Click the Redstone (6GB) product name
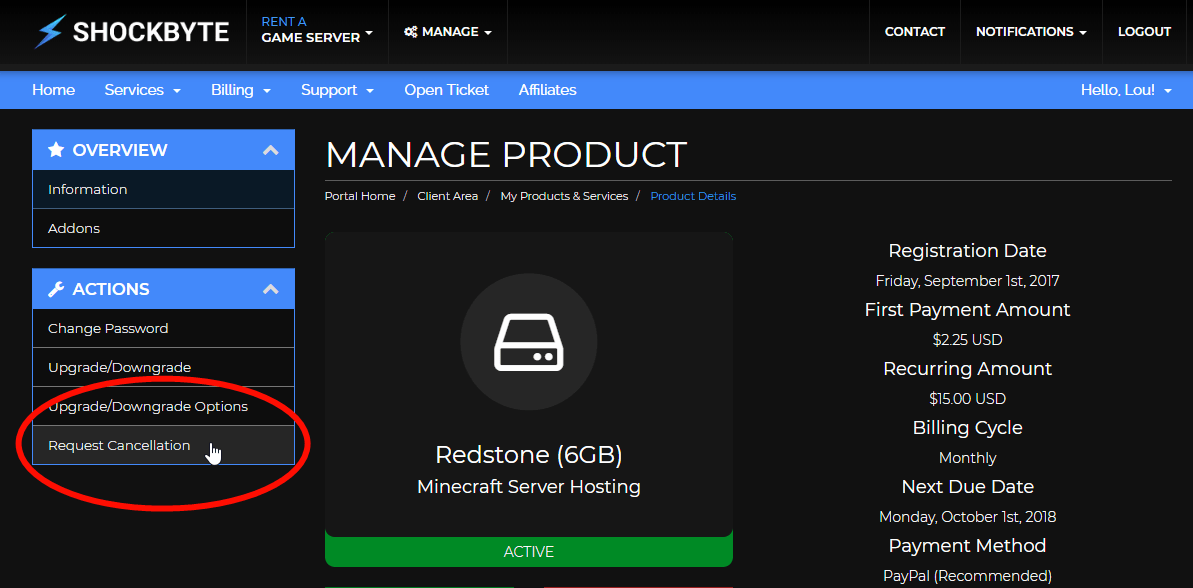 pos(529,454)
